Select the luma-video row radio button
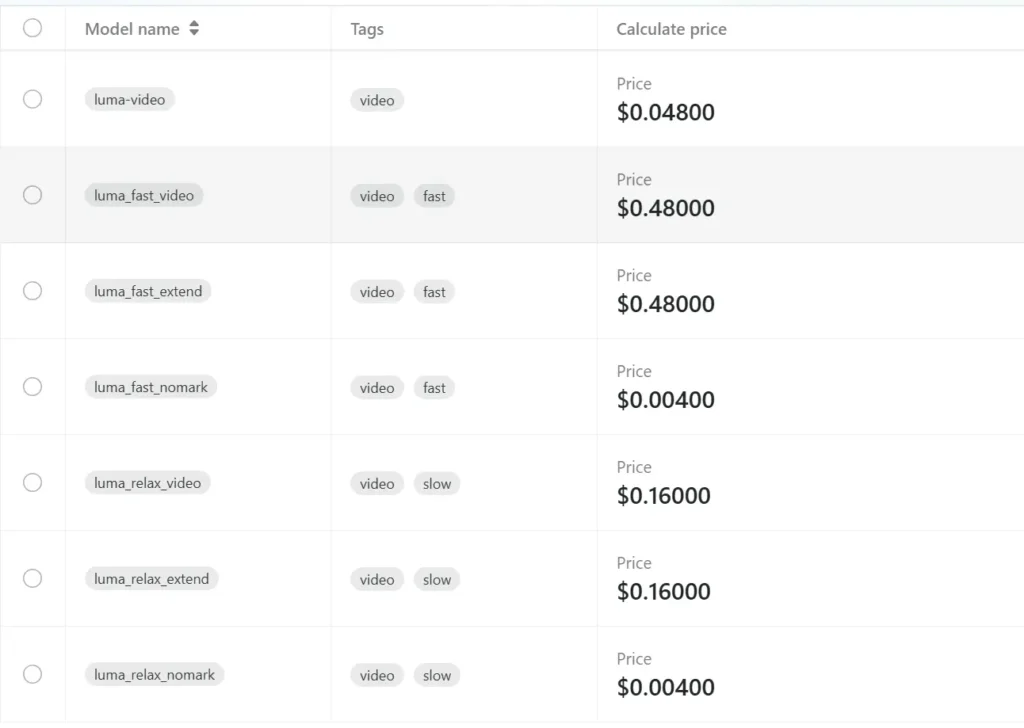Viewport: 1024px width, 728px height. 32,99
